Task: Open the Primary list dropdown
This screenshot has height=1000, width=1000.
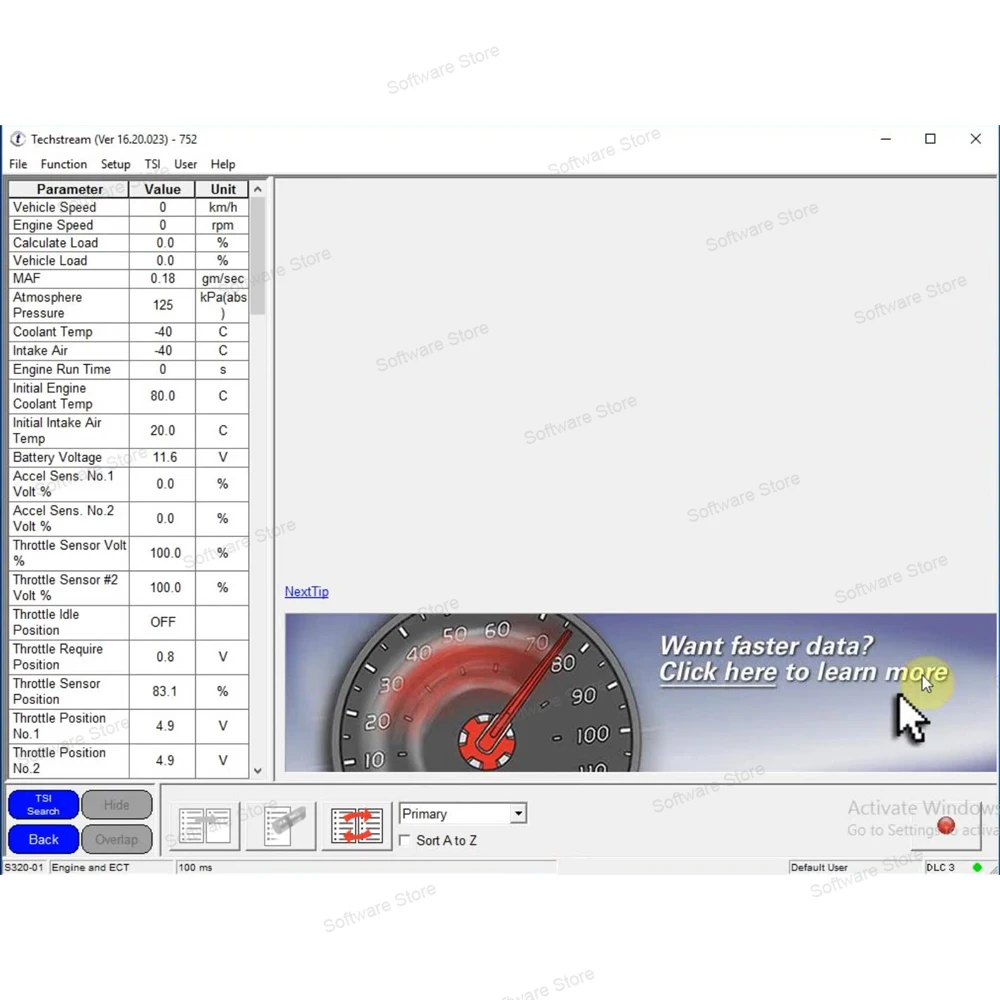Action: tap(518, 814)
